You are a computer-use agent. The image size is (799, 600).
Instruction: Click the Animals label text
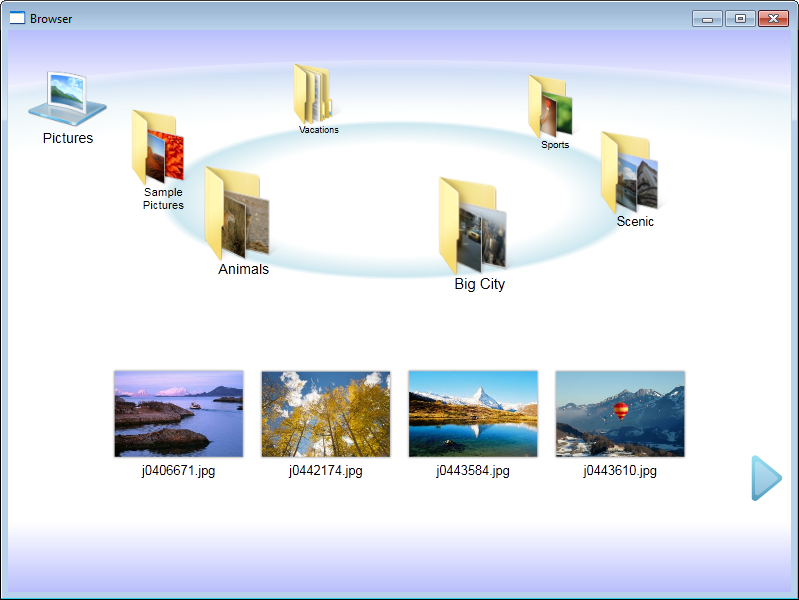coord(244,269)
